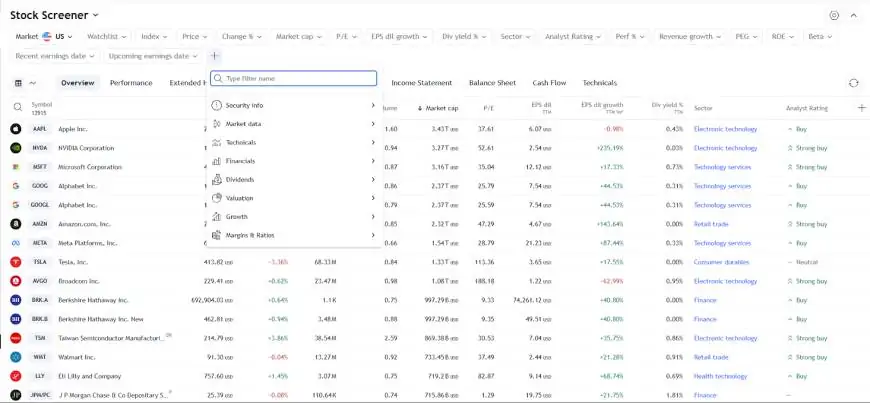Screen dimensions: 870x403
Task: Open the Sector filter dropdown
Action: [x=515, y=37]
